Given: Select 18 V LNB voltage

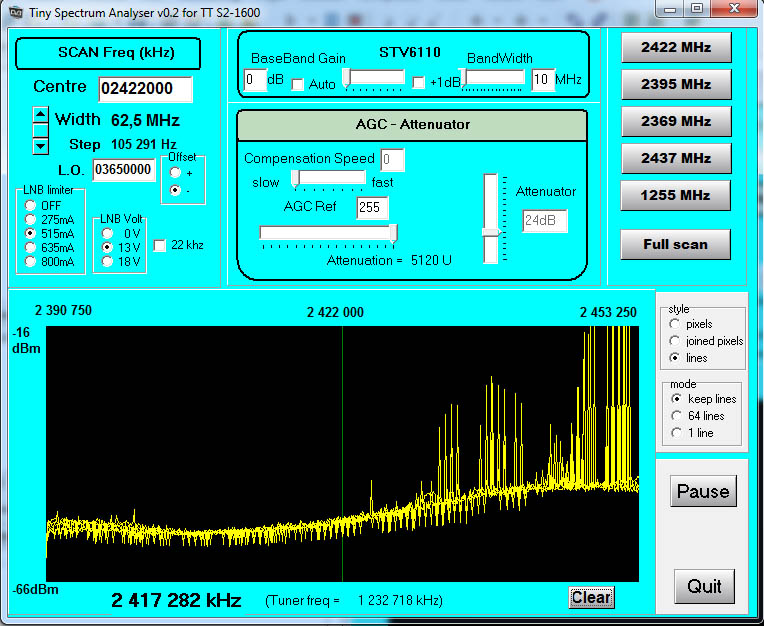Looking at the screenshot, I should tap(107, 262).
